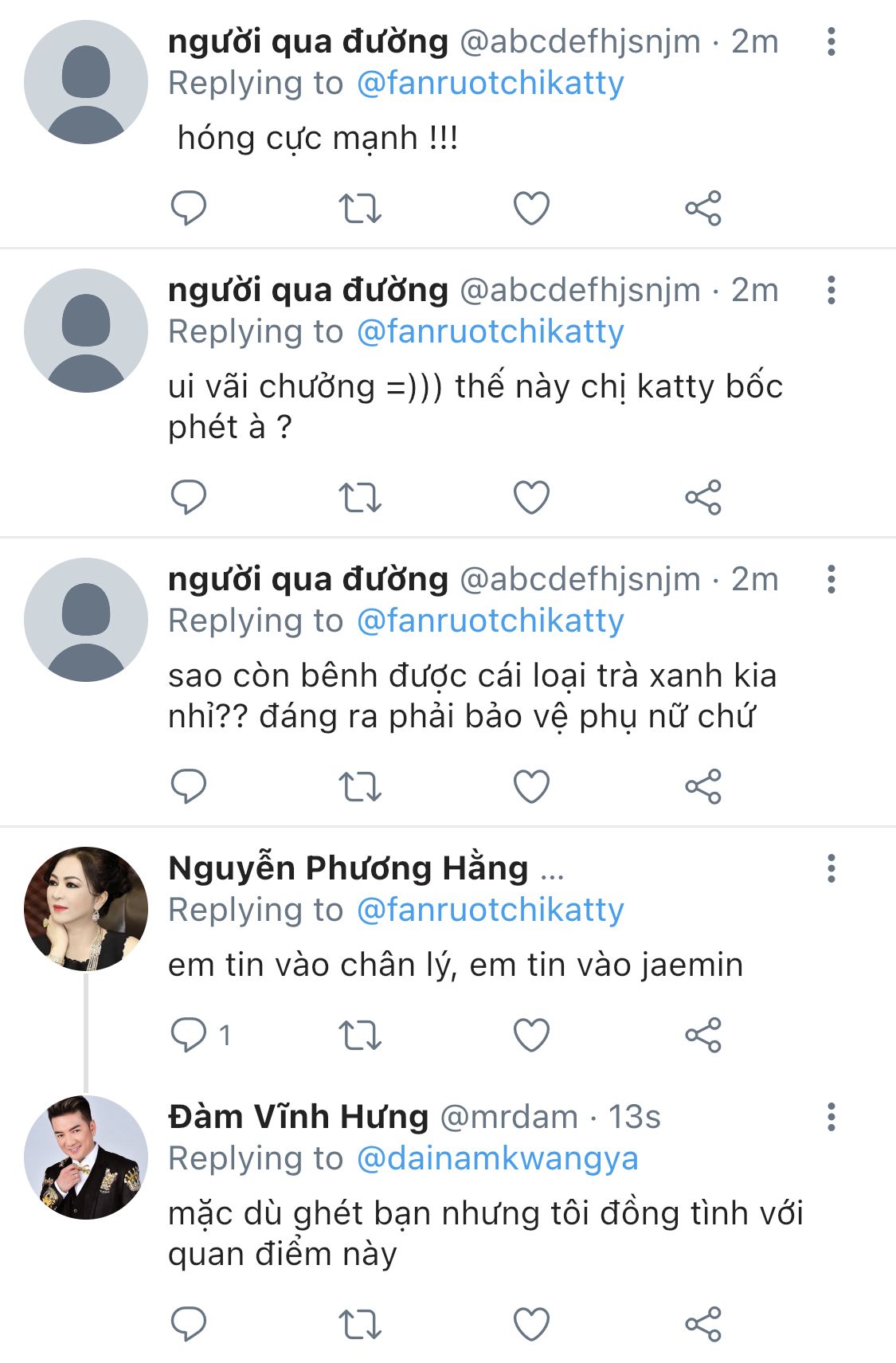This screenshot has width=896, height=1363.
Task: Share Nguyễn Phương Hằng's tweet
Action: [702, 1035]
